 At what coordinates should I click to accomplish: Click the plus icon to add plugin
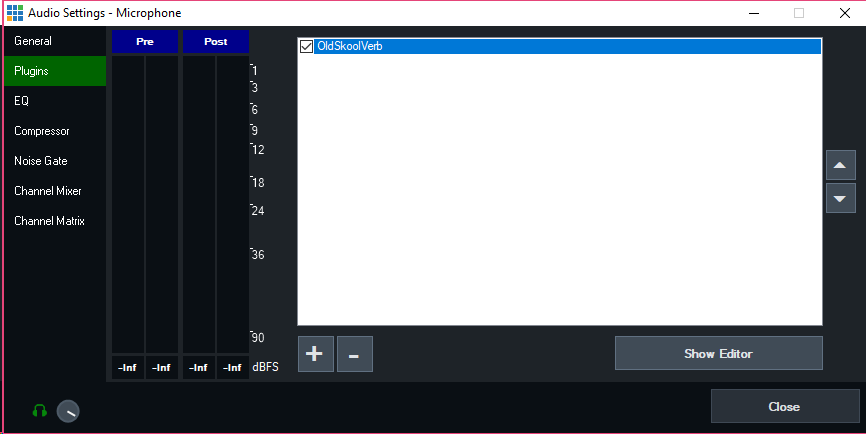[x=315, y=354]
